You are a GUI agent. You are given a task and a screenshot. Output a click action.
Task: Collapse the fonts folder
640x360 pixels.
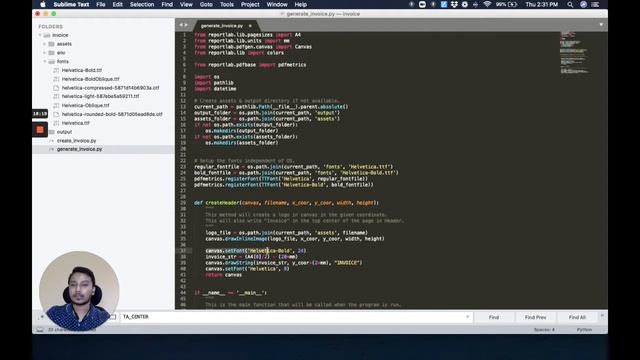[x=44, y=62]
